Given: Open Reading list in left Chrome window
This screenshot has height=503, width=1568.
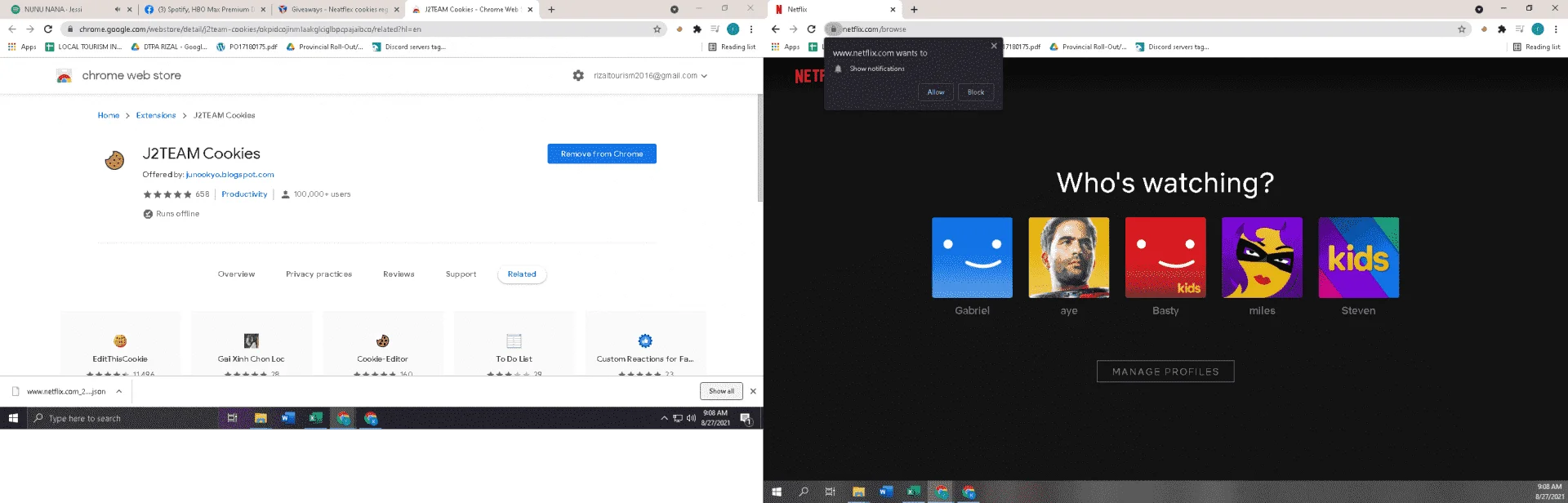Looking at the screenshot, I should coord(732,47).
